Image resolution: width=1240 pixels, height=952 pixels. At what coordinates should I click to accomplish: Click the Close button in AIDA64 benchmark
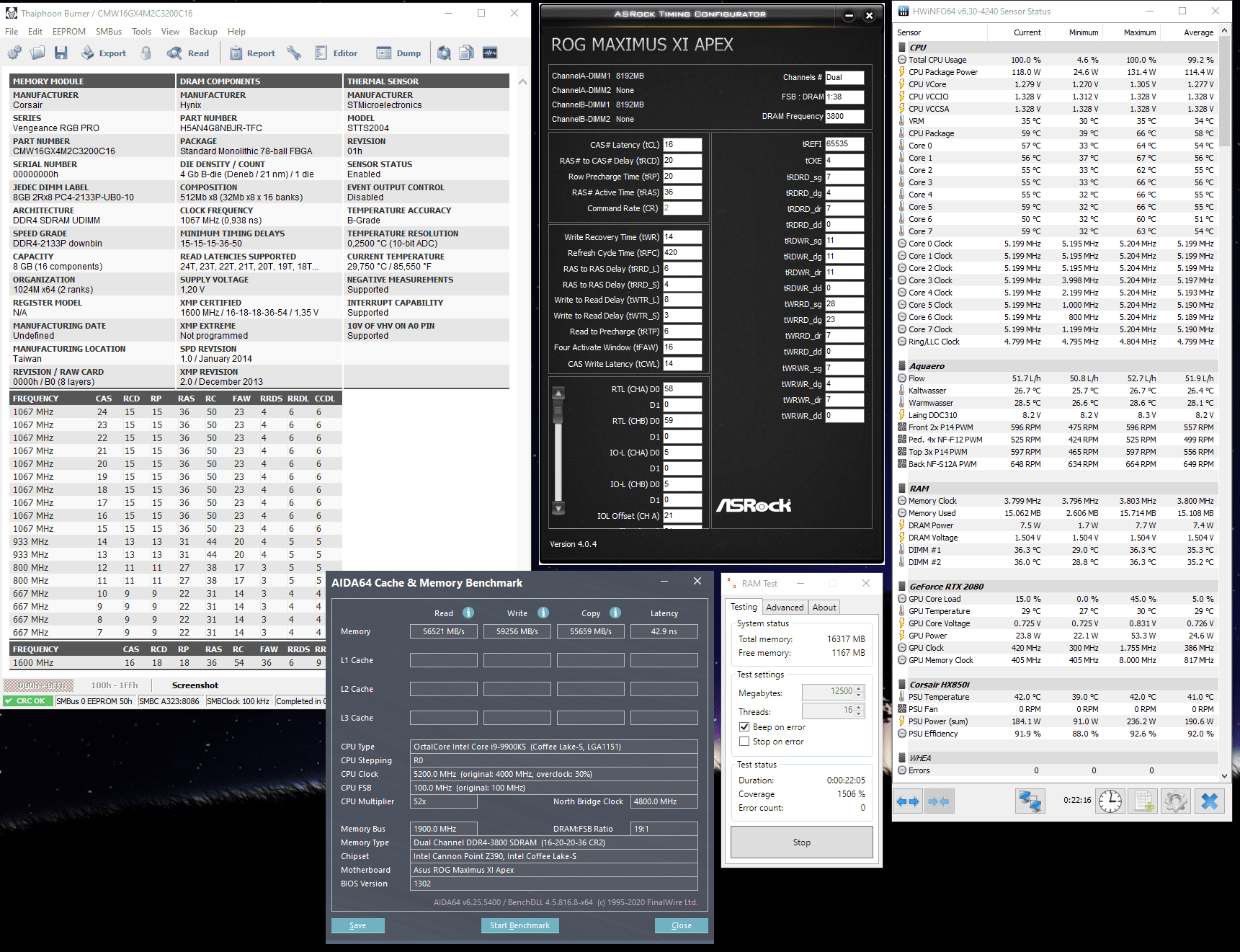pyautogui.click(x=682, y=925)
